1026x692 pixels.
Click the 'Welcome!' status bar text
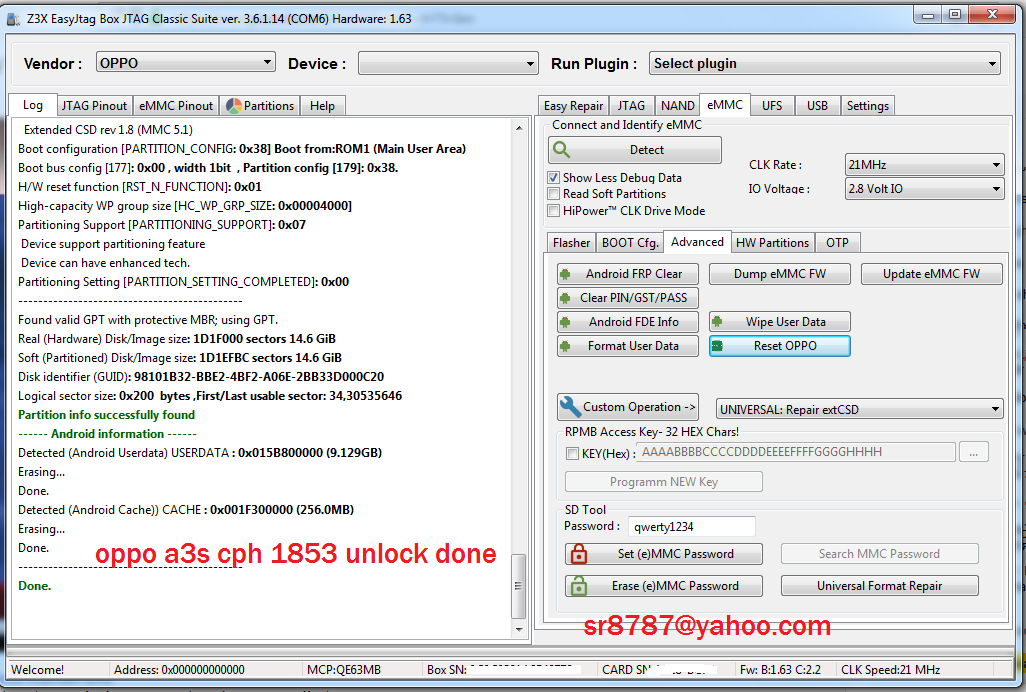click(x=37, y=670)
